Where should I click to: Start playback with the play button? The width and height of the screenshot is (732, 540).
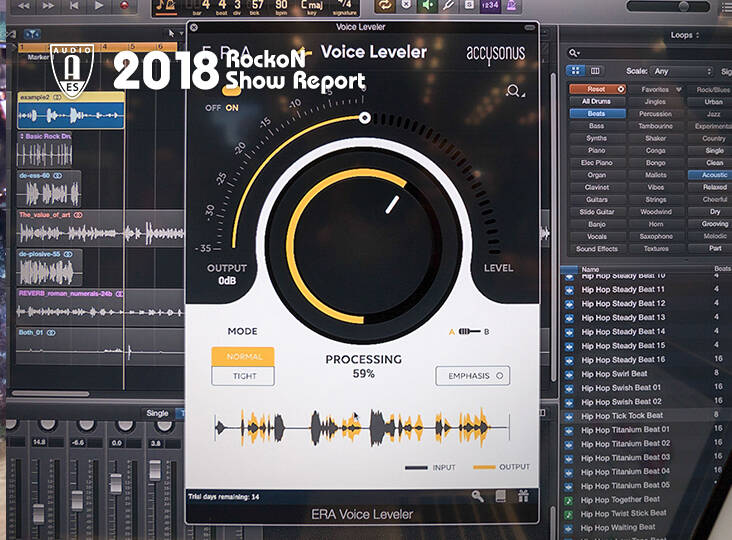pyautogui.click(x=99, y=5)
